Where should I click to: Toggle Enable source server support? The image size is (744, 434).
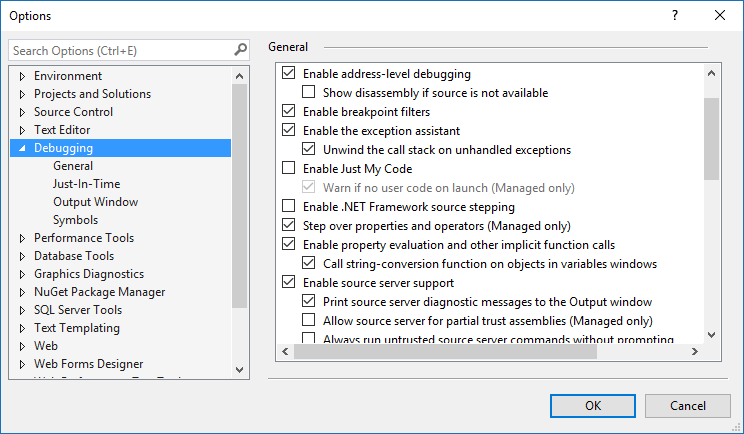tap(290, 283)
